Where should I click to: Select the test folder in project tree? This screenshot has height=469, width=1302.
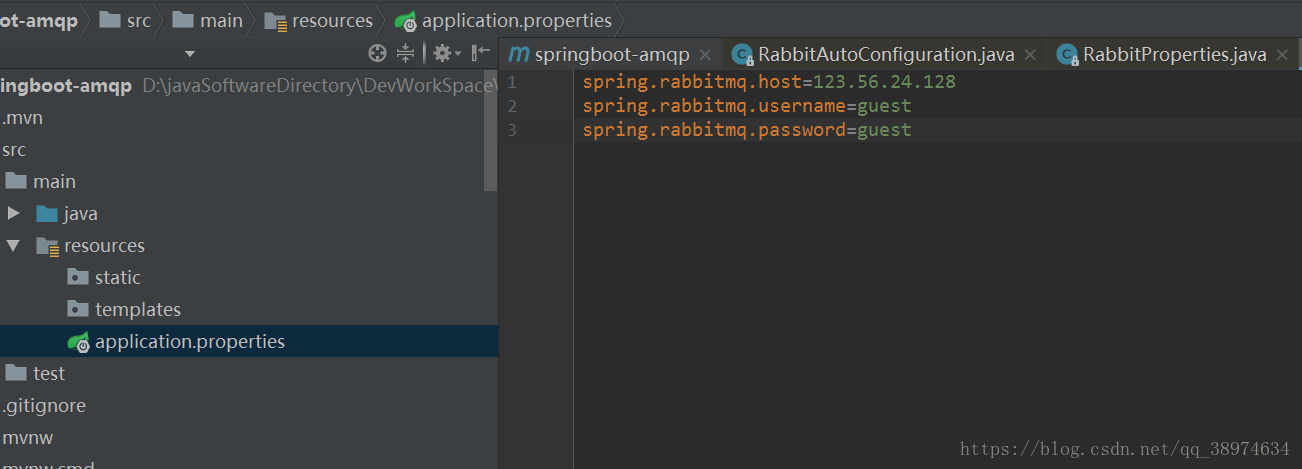tap(48, 373)
